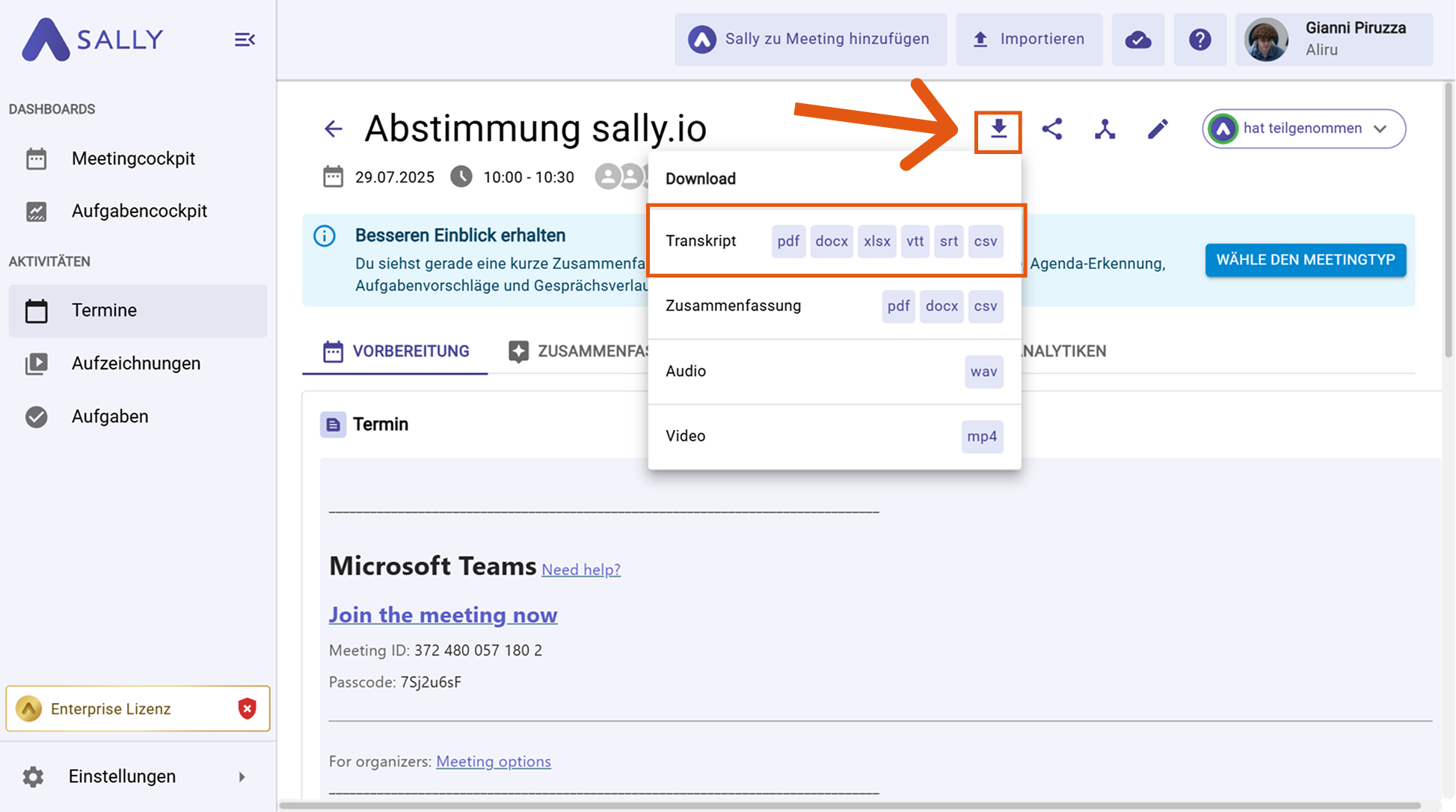The width and height of the screenshot is (1456, 812).
Task: Go back with the left arrow icon
Action: (x=334, y=129)
